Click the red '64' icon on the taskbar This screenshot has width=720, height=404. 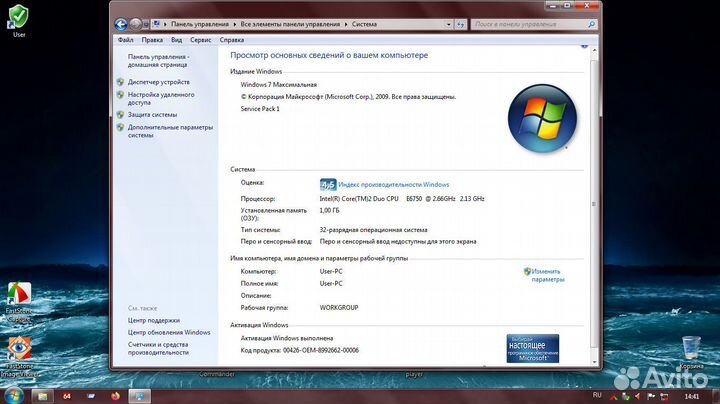coord(67,396)
